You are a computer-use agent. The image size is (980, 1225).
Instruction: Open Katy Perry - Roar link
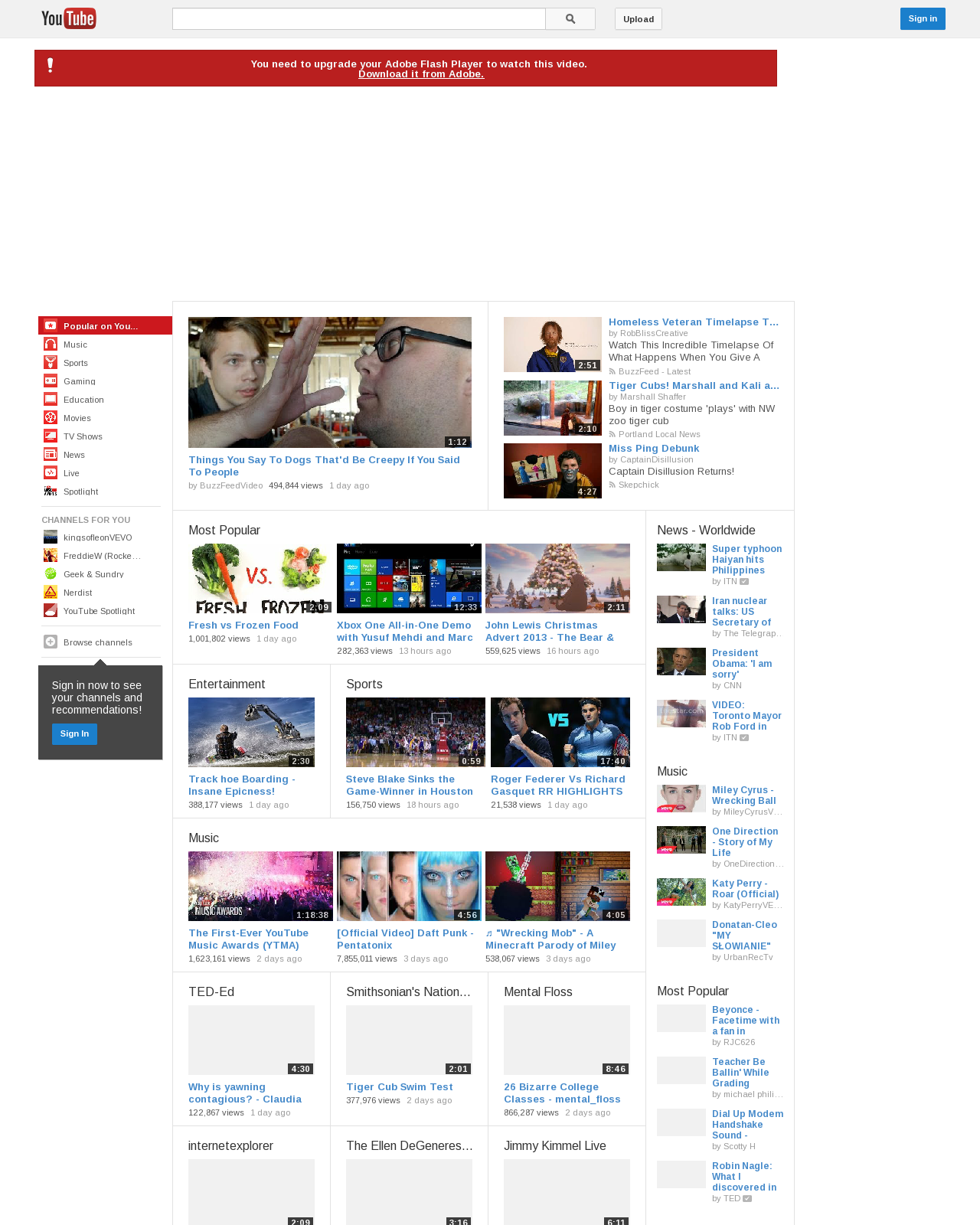click(x=746, y=889)
